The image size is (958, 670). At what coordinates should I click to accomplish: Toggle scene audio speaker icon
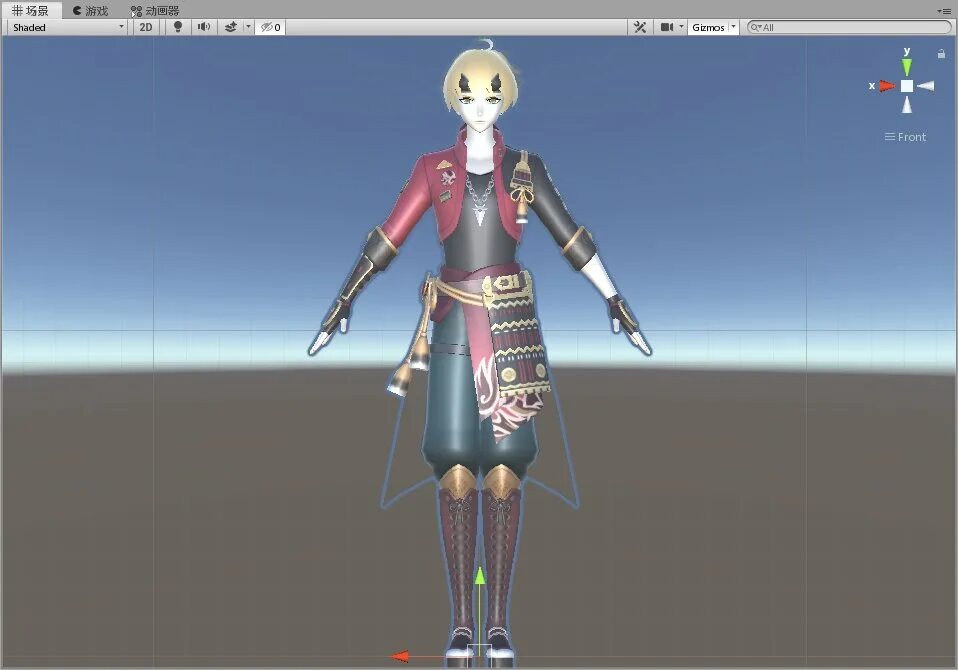[x=204, y=27]
